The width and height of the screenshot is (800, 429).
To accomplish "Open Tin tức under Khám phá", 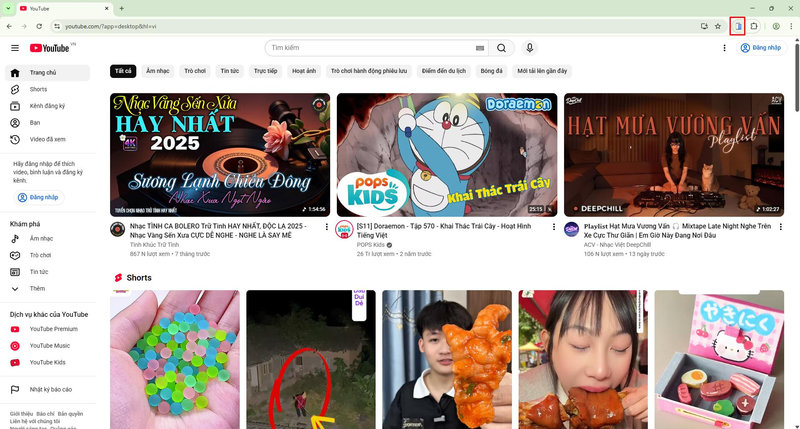I will click(x=47, y=272).
